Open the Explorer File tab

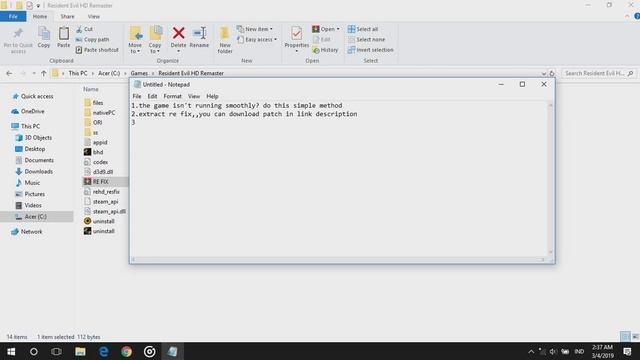pyautogui.click(x=13, y=16)
